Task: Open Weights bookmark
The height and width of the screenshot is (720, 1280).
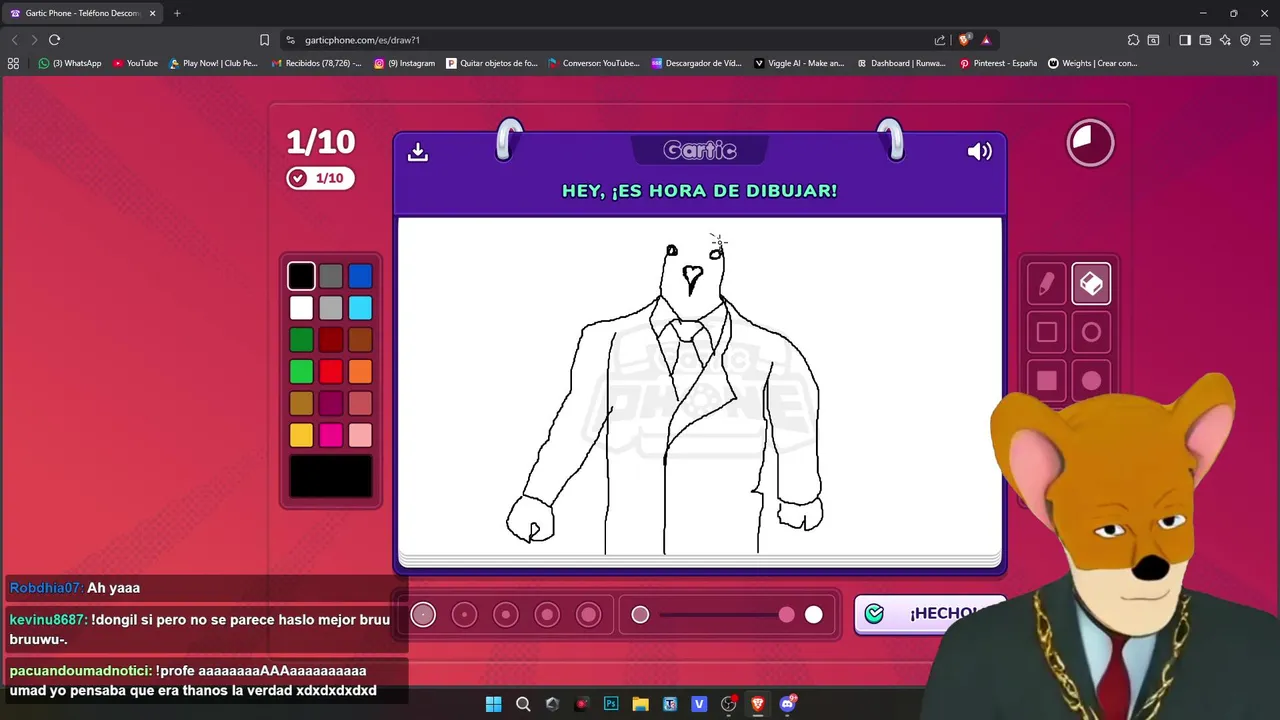Action: (1093, 63)
